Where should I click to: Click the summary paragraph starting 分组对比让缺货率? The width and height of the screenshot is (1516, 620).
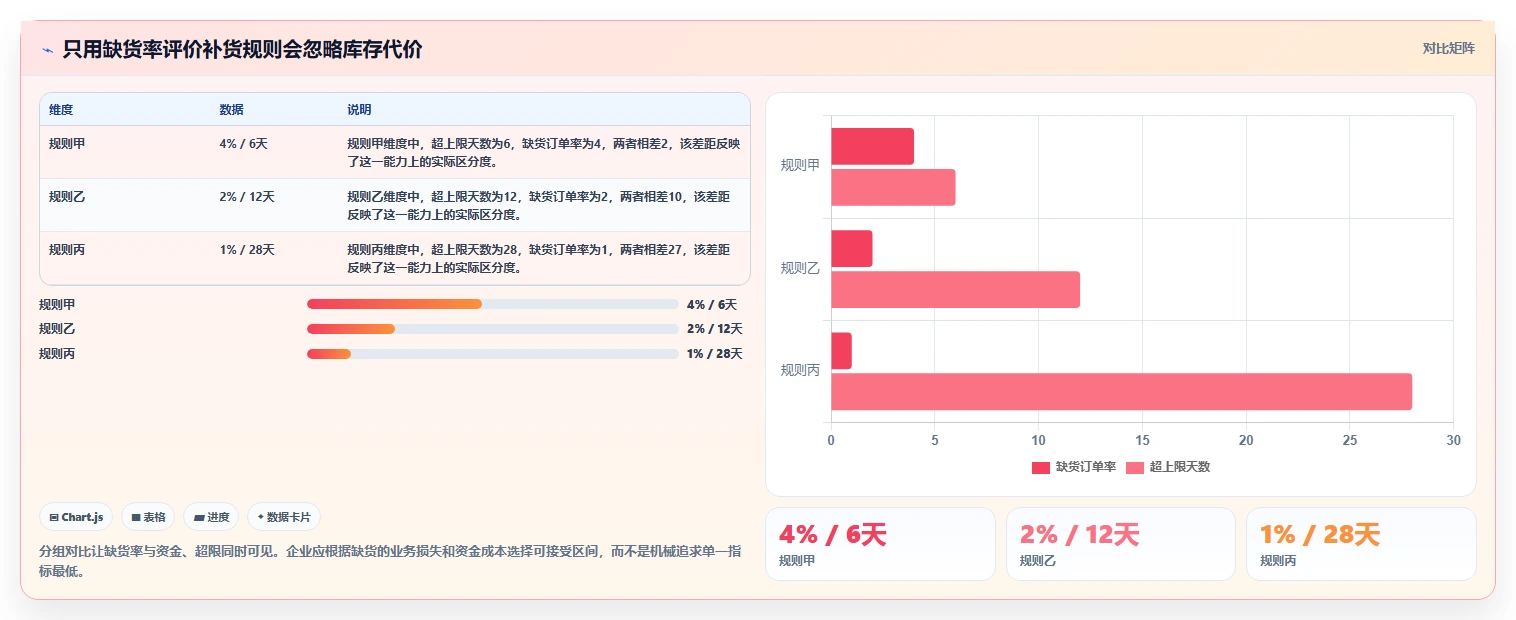point(390,561)
